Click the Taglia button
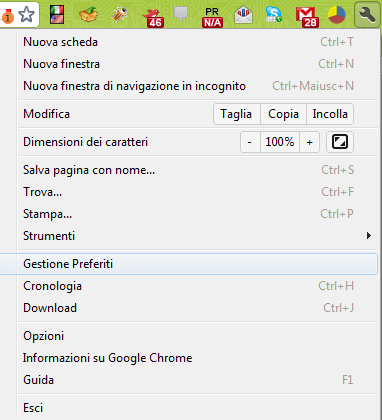Image resolution: width=382 pixels, height=420 pixels. coord(237,114)
